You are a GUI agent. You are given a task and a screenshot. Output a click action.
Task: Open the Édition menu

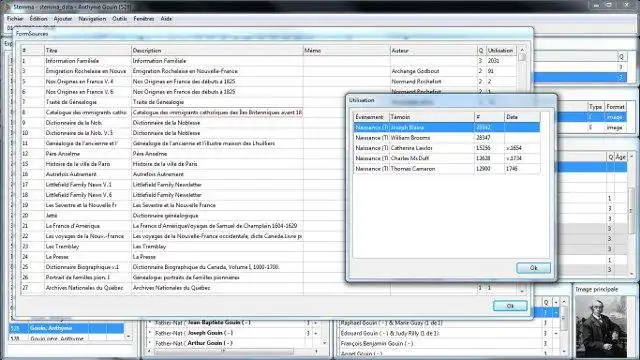point(38,19)
